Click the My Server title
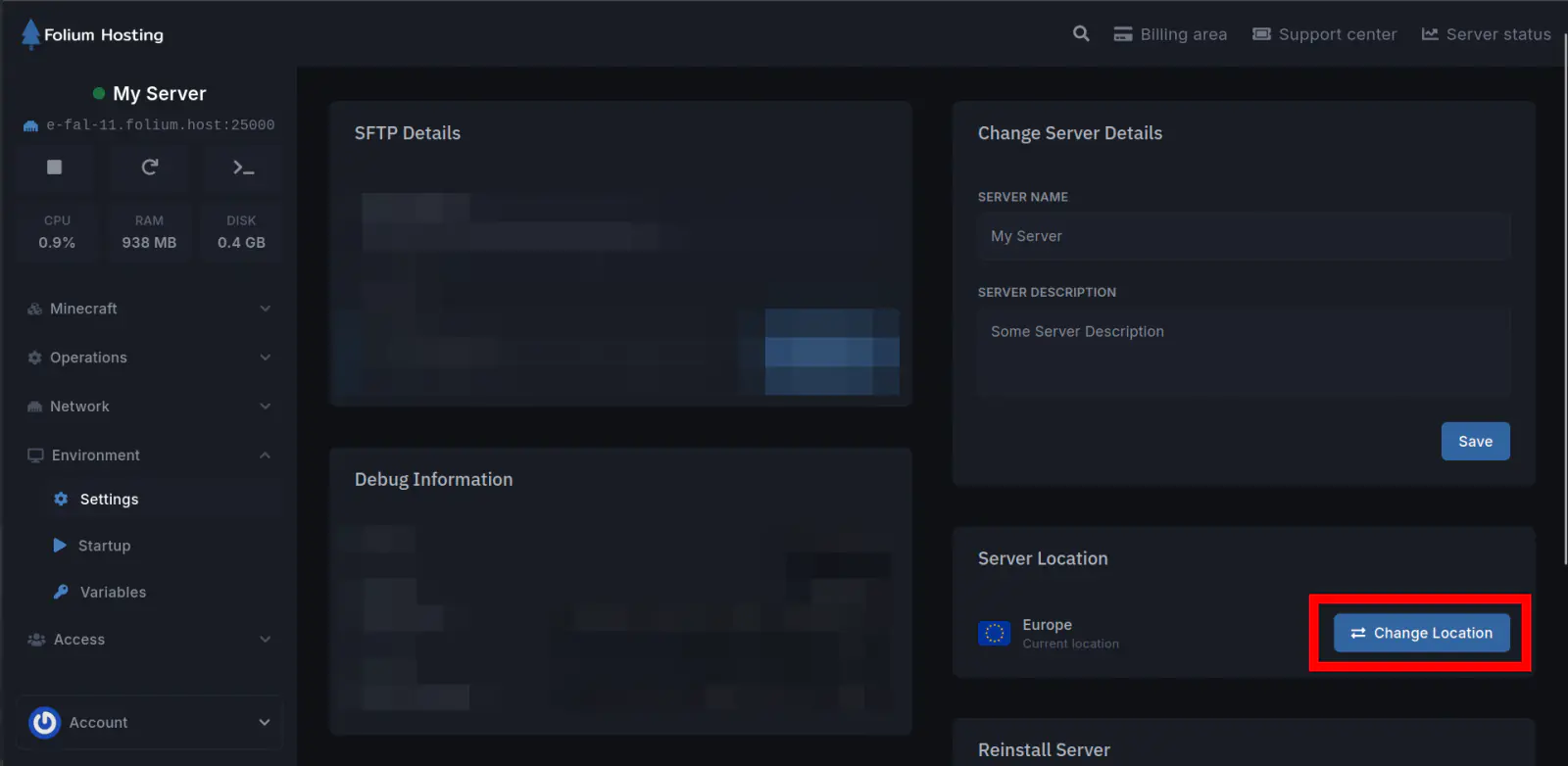The height and width of the screenshot is (766, 1568). (160, 94)
